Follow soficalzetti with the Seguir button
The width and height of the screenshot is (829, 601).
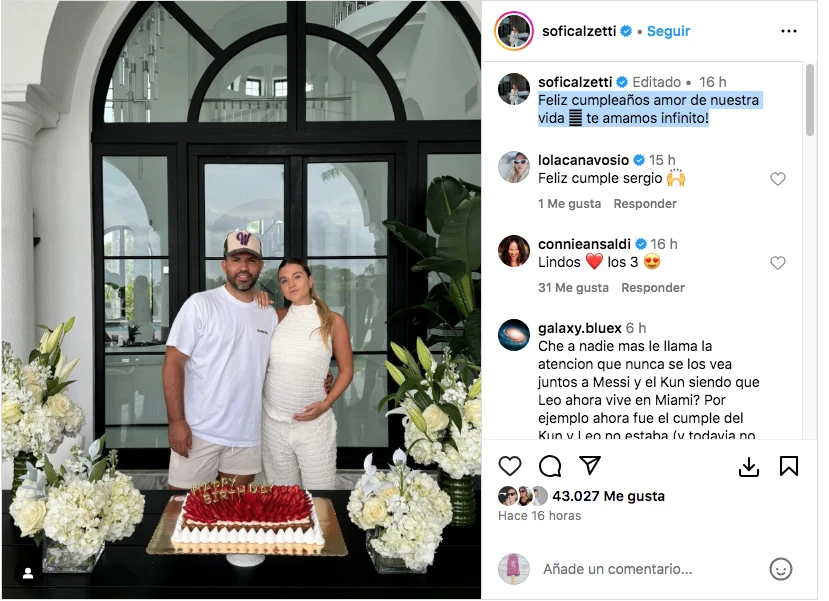[668, 31]
